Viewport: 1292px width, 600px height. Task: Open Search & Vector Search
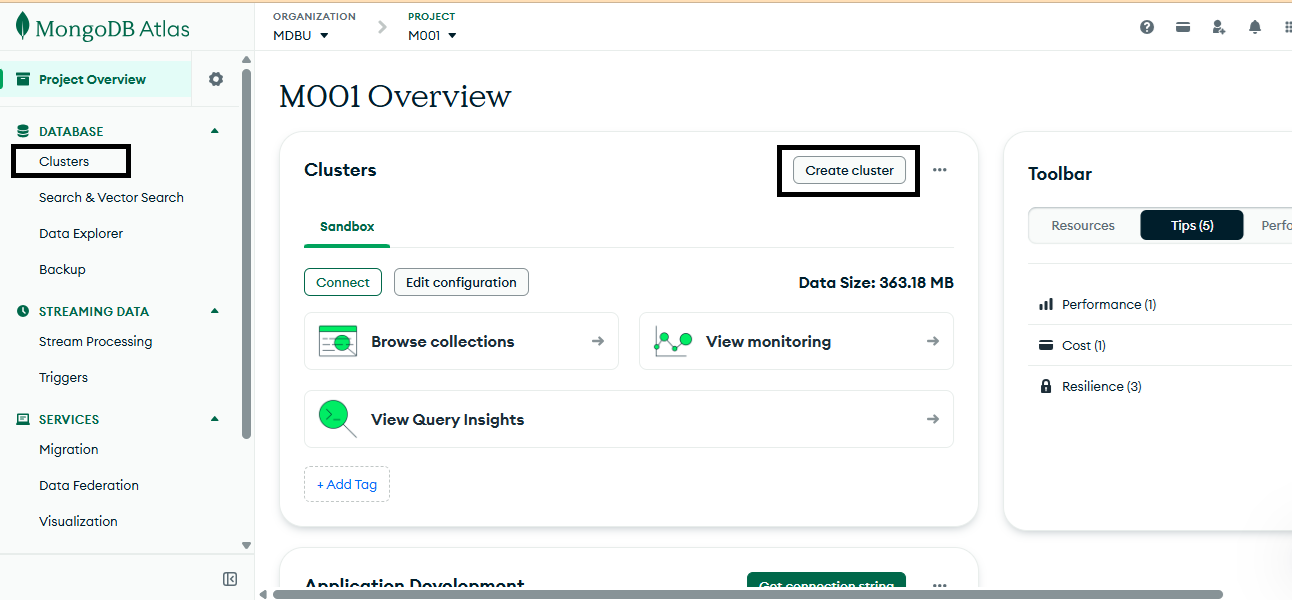111,197
